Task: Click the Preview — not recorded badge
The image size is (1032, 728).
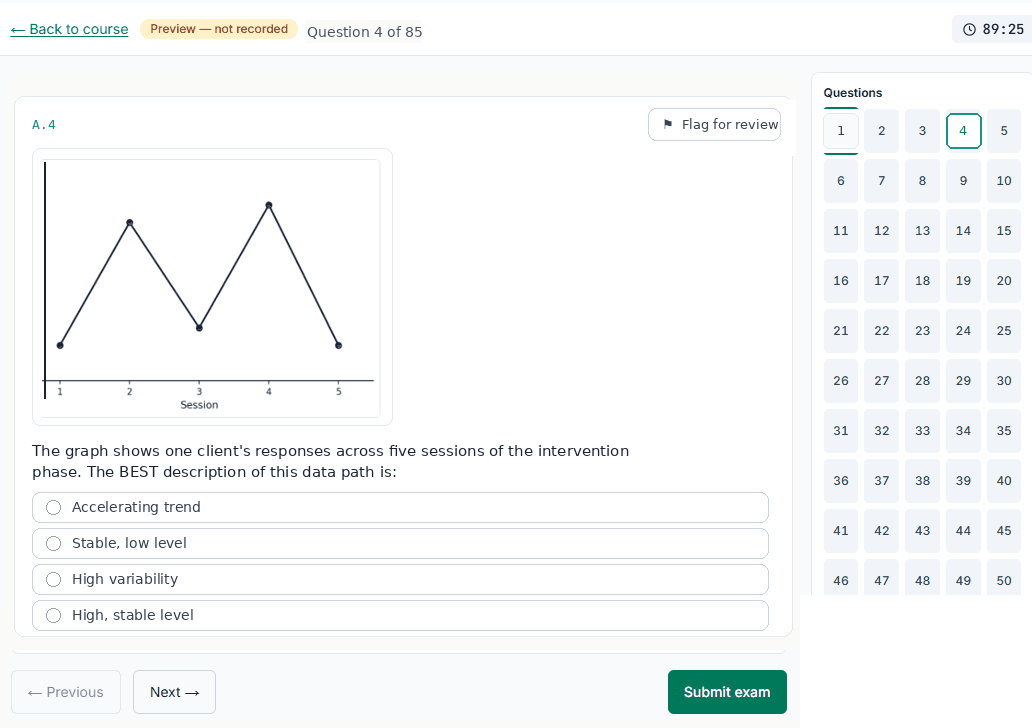Action: coord(219,29)
